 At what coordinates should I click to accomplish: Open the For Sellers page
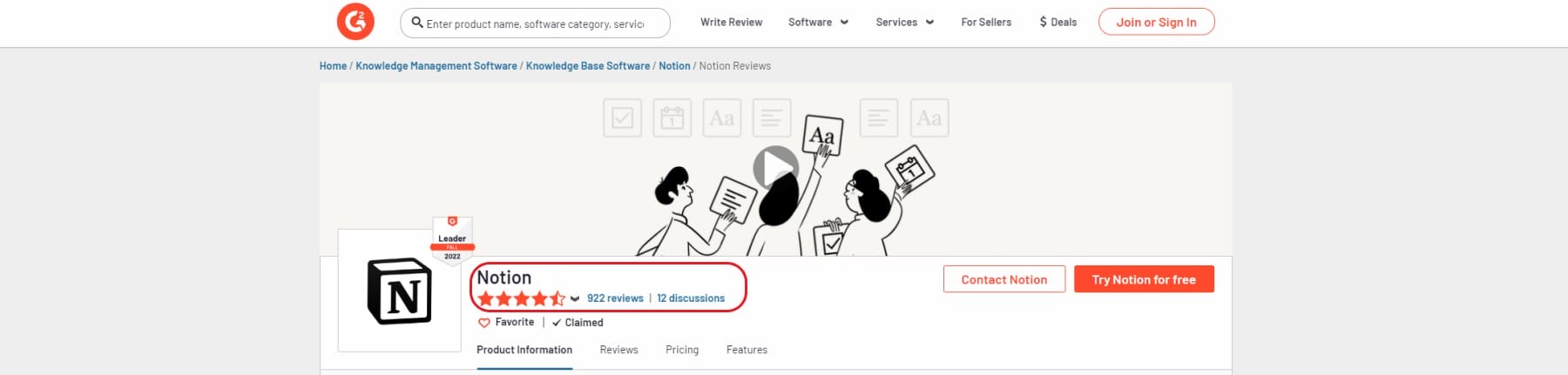coord(986,22)
